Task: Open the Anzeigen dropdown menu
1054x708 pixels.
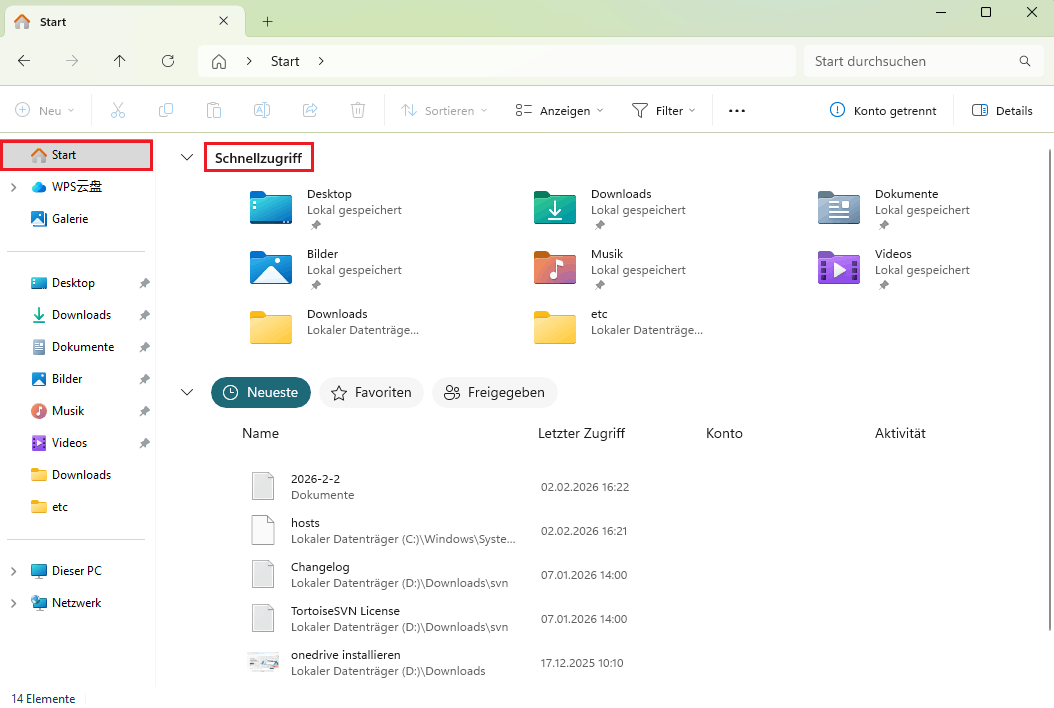Action: click(x=559, y=111)
